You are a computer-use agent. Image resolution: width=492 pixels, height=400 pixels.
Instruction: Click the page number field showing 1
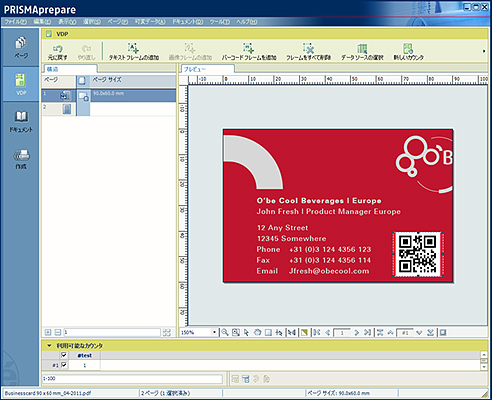click(x=342, y=332)
